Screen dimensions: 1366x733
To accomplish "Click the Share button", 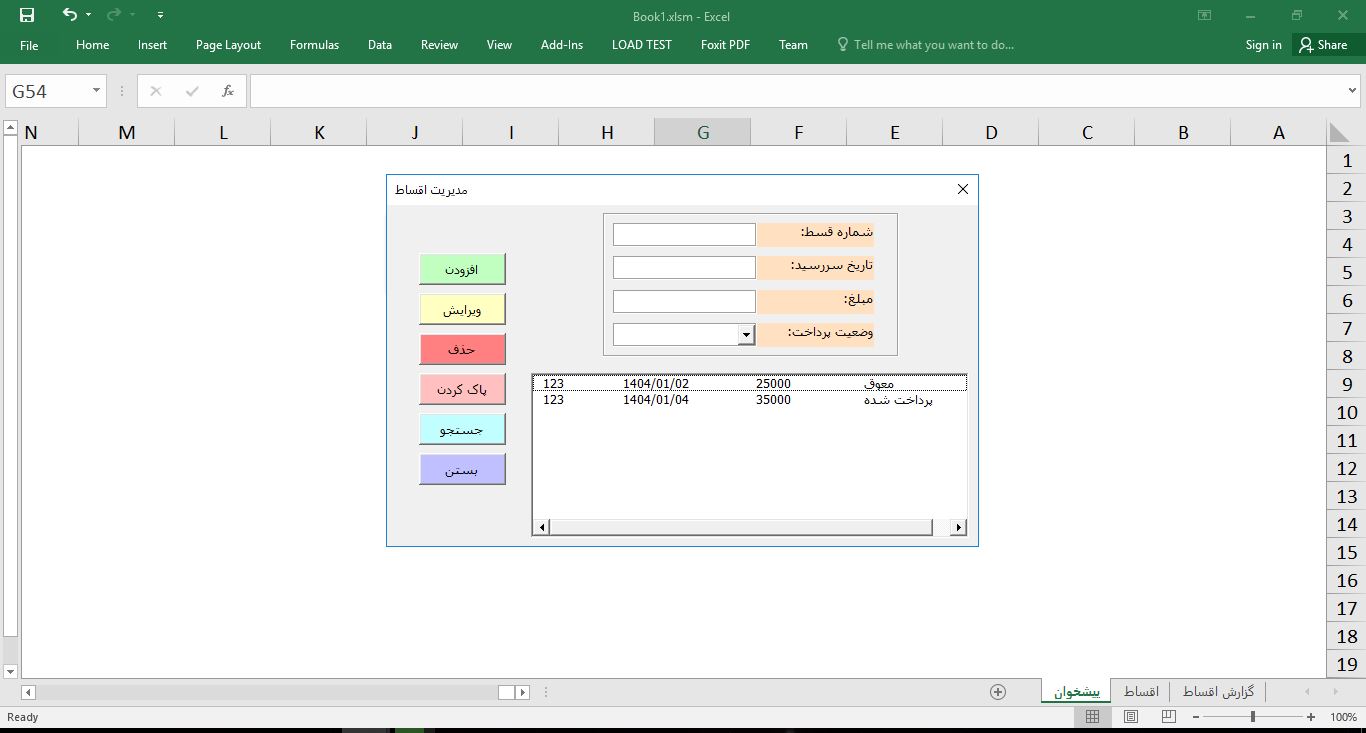I will coord(1323,45).
